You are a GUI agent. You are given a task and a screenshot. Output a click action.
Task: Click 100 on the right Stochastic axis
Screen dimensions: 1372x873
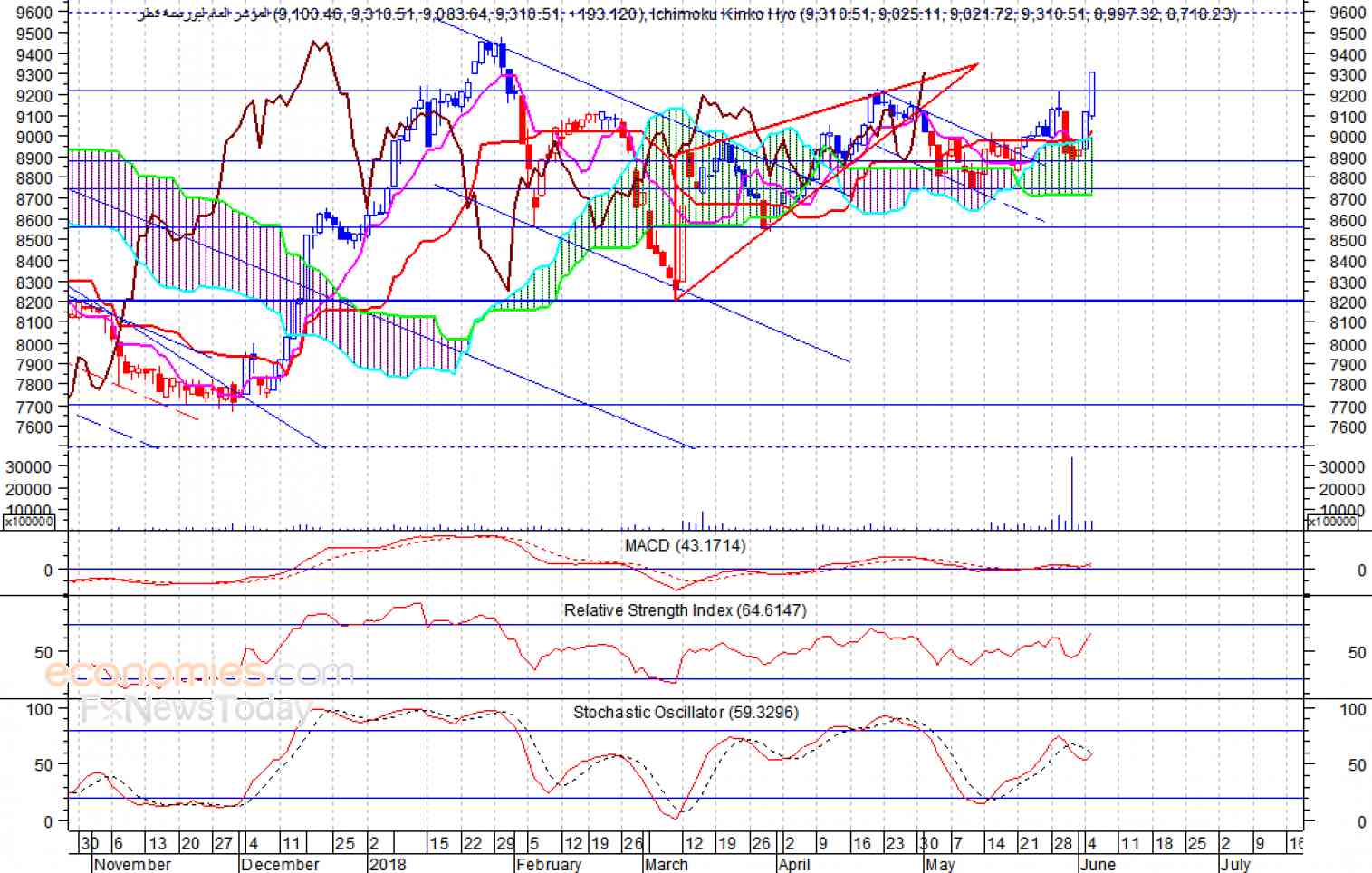pyautogui.click(x=1352, y=710)
